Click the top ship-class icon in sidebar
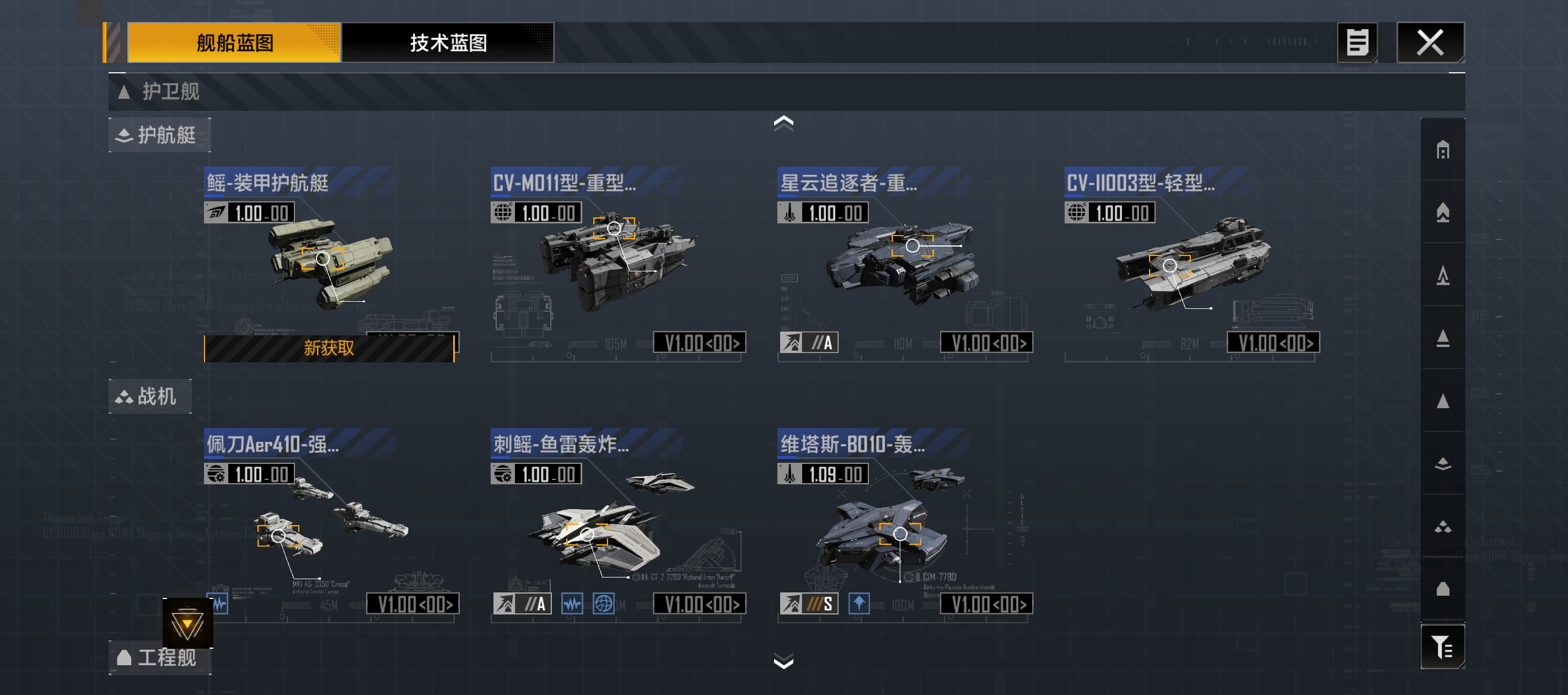This screenshot has height=695, width=1568. point(1442,150)
